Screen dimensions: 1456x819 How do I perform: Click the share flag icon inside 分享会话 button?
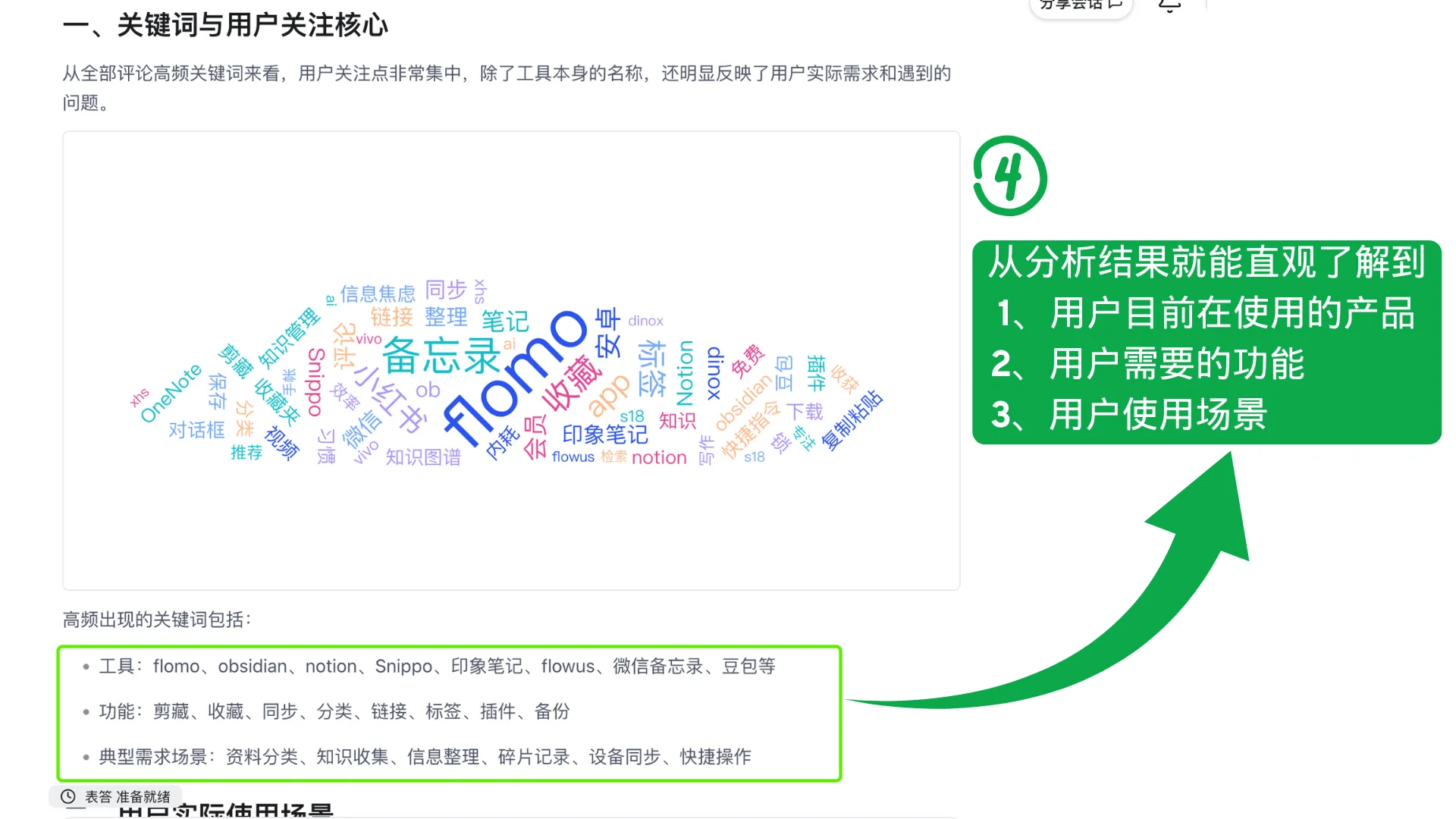(1115, 4)
